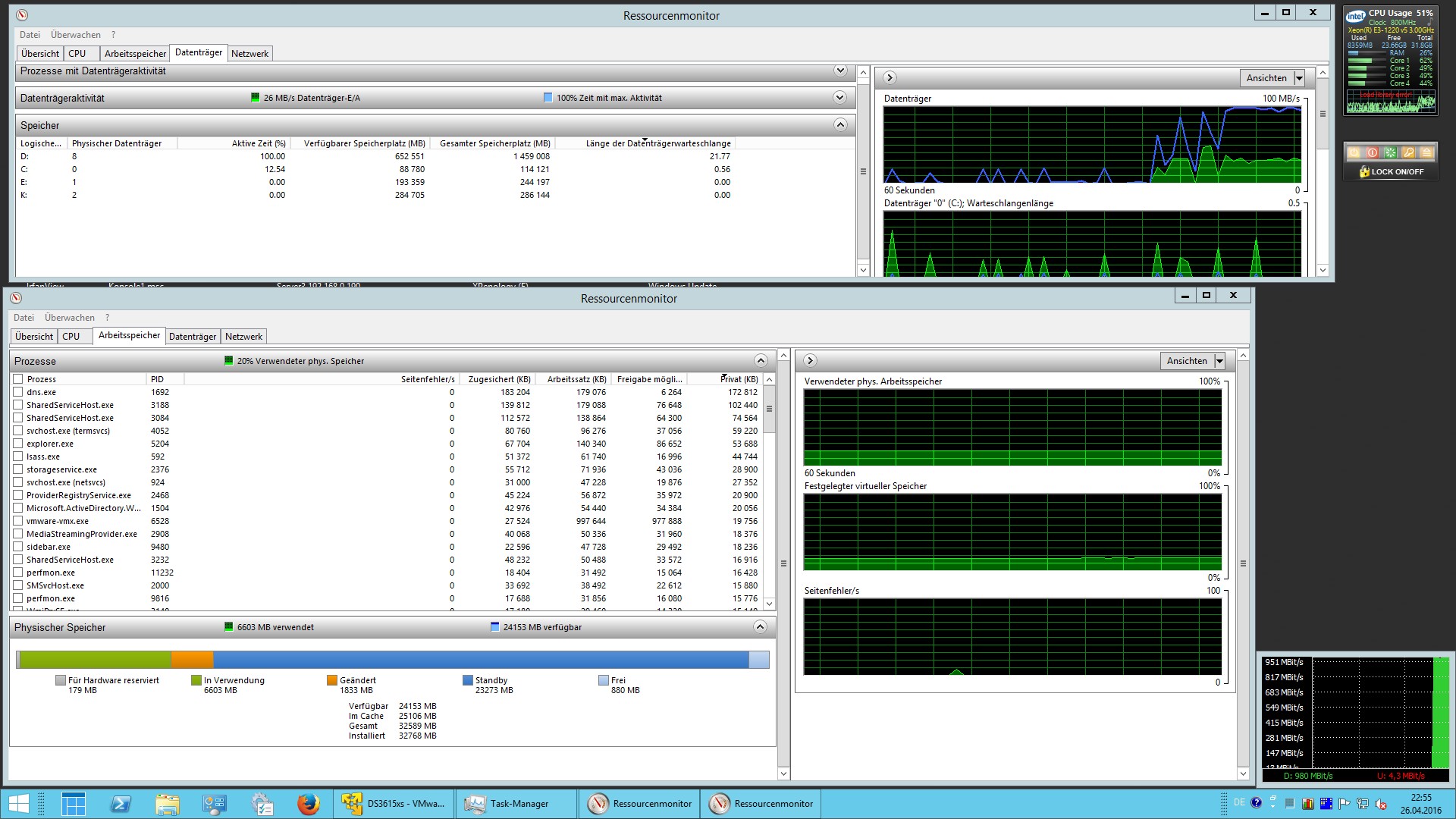The width and height of the screenshot is (1456, 819).
Task: Collapse the upper Datenträger graph pane arrow
Action: (x=890, y=77)
